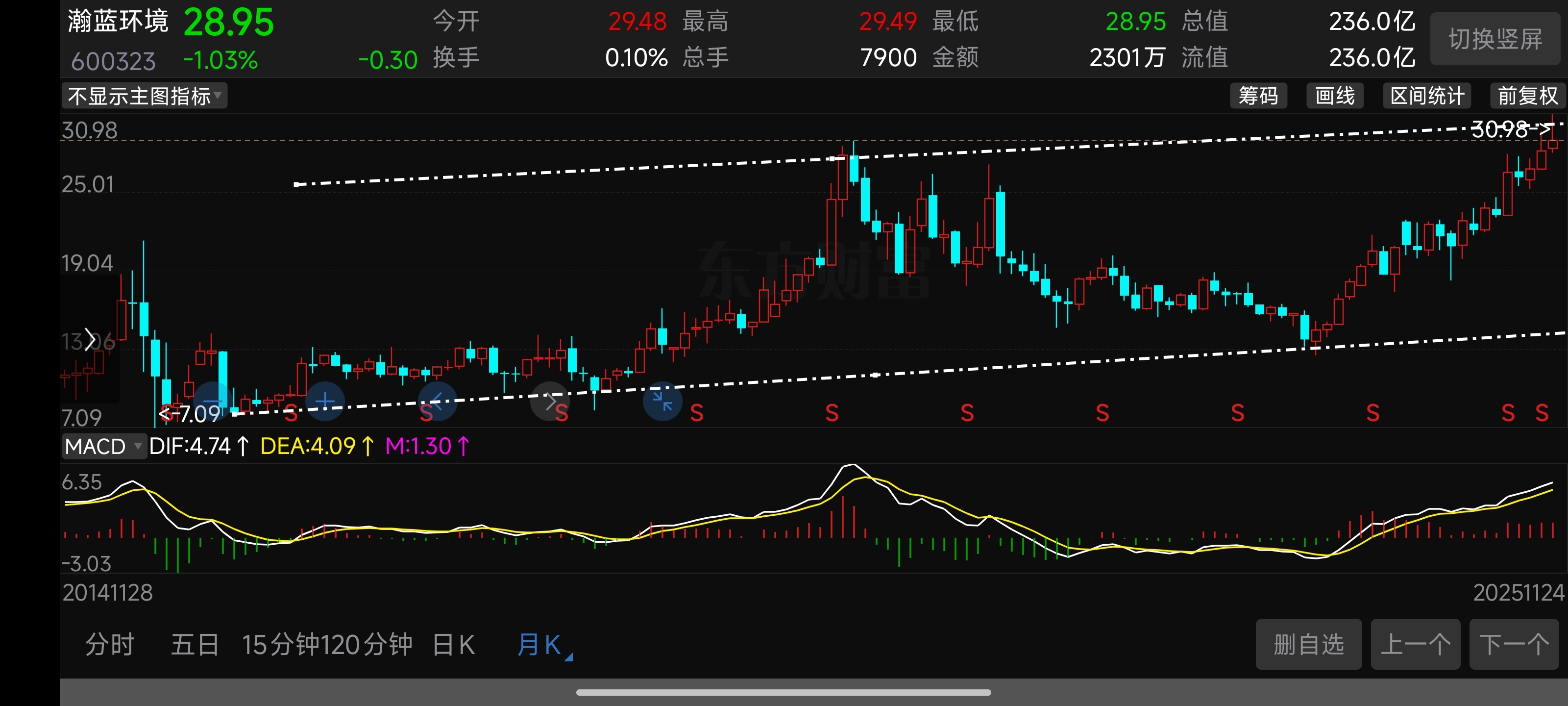Toggle the 前复权 price adjustment option

[x=1527, y=96]
